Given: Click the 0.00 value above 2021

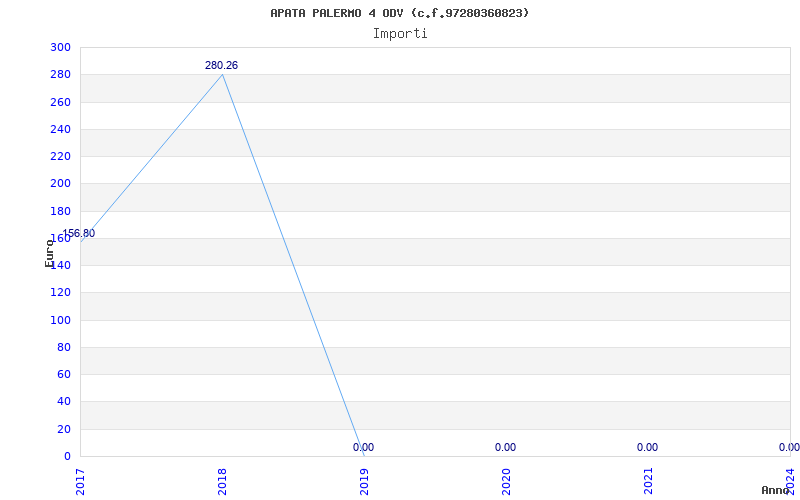Looking at the screenshot, I should click(647, 447).
